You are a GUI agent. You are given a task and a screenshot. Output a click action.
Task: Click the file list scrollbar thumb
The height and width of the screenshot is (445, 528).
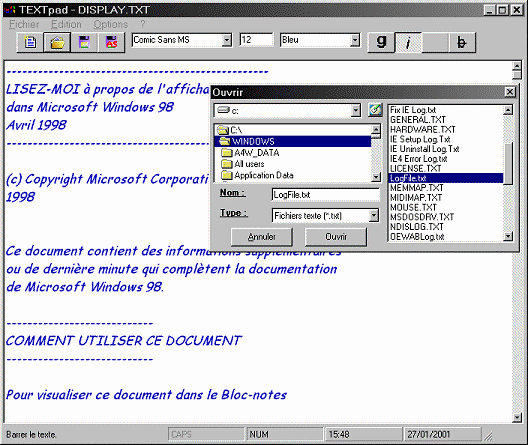pyautogui.click(x=508, y=163)
